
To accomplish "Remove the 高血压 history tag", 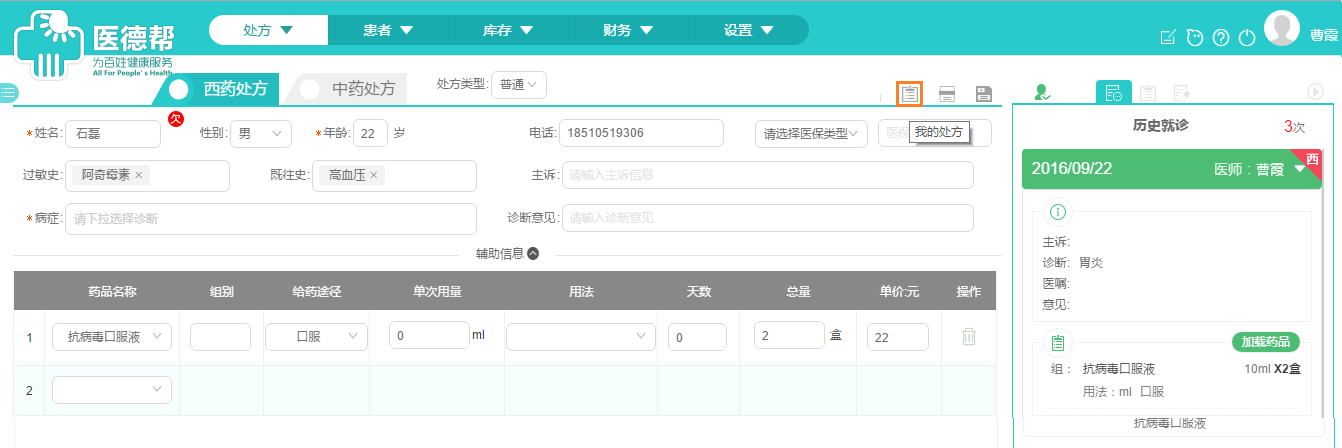I will (373, 175).
